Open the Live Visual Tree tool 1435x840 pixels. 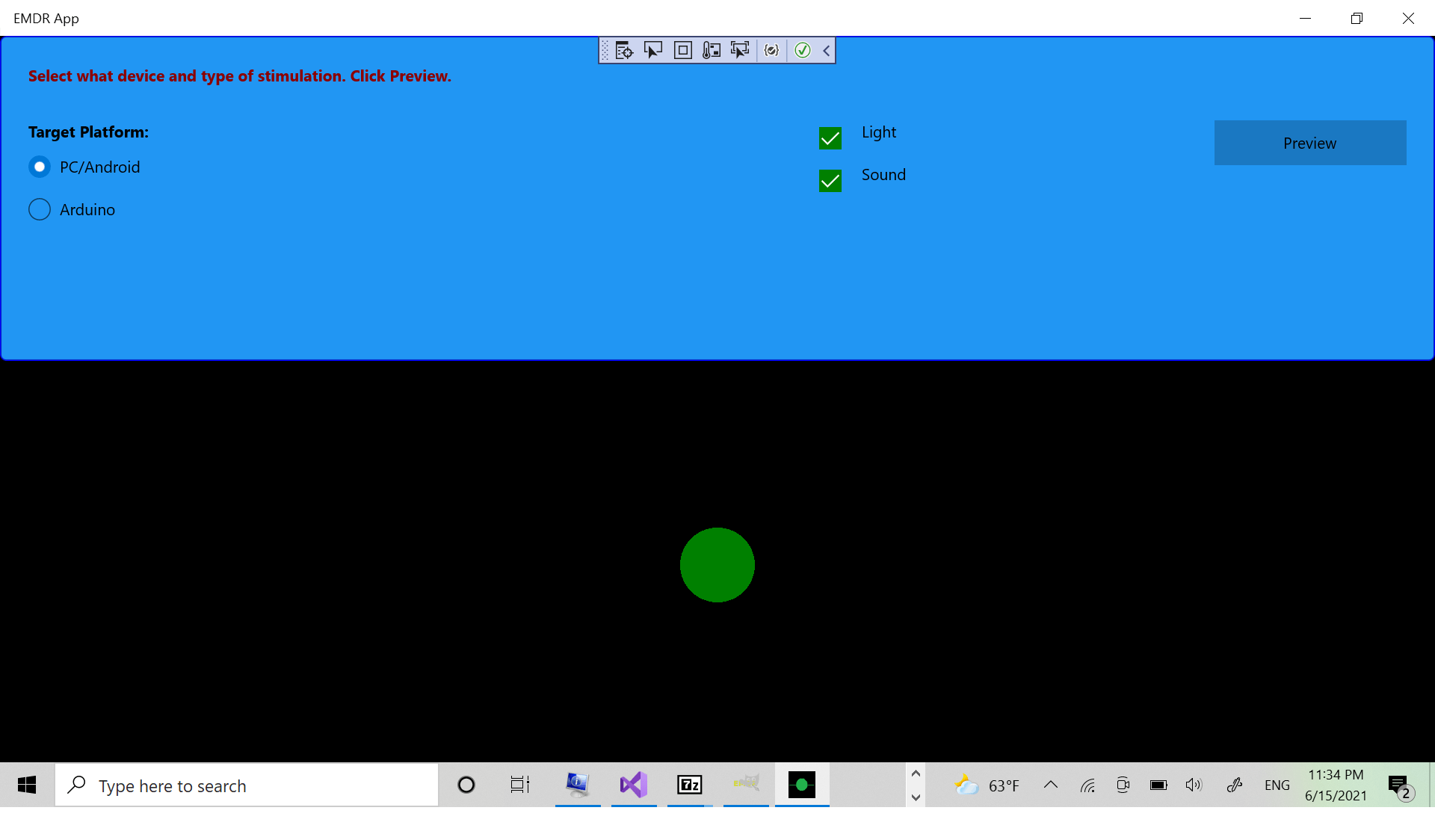(624, 50)
